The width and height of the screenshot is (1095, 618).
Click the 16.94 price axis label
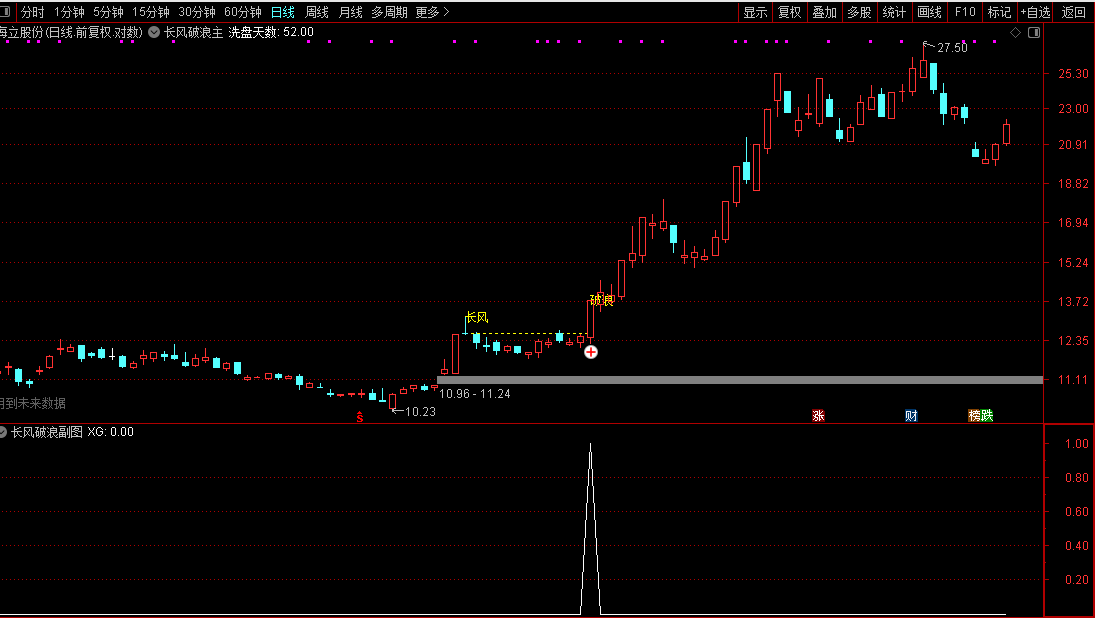[1073, 223]
